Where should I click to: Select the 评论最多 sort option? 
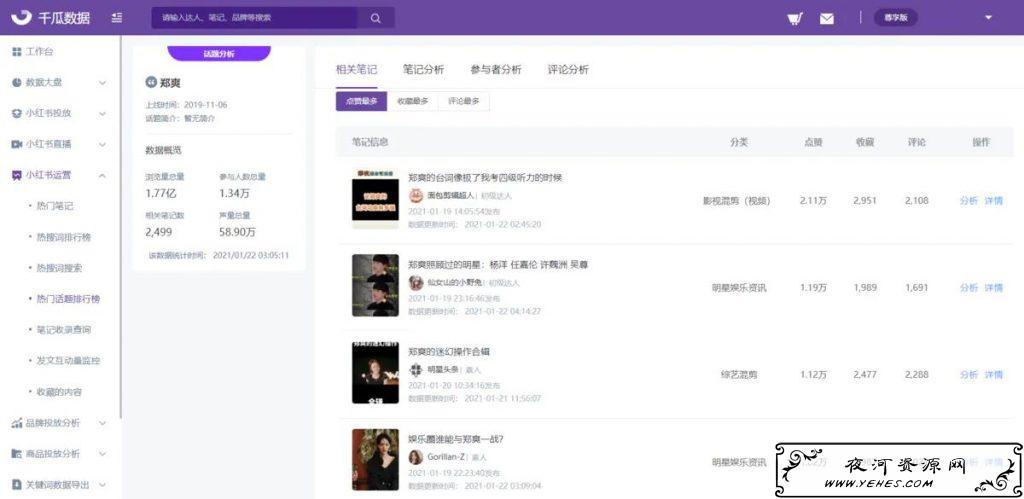point(464,101)
